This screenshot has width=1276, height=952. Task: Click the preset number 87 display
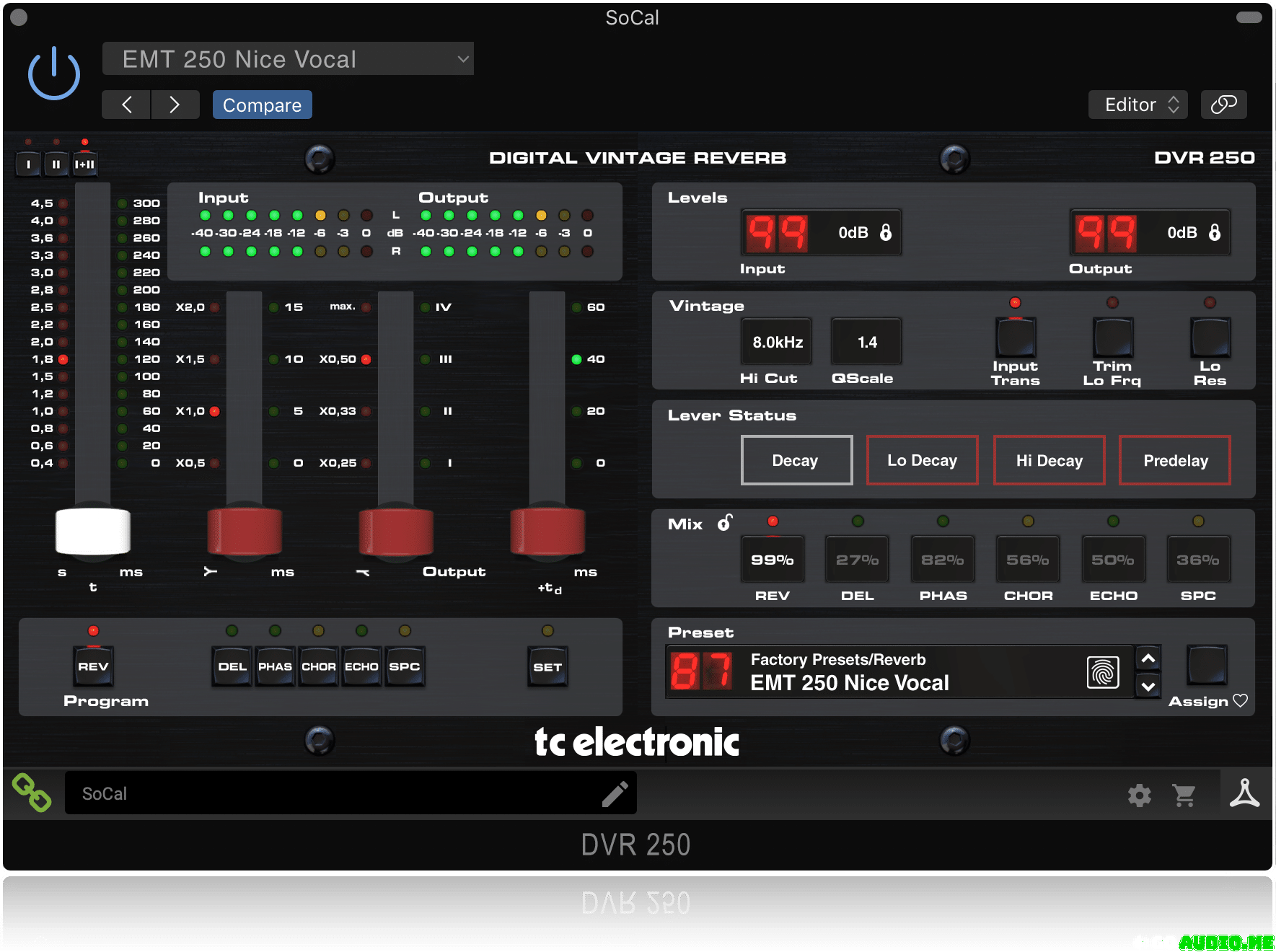[x=701, y=671]
